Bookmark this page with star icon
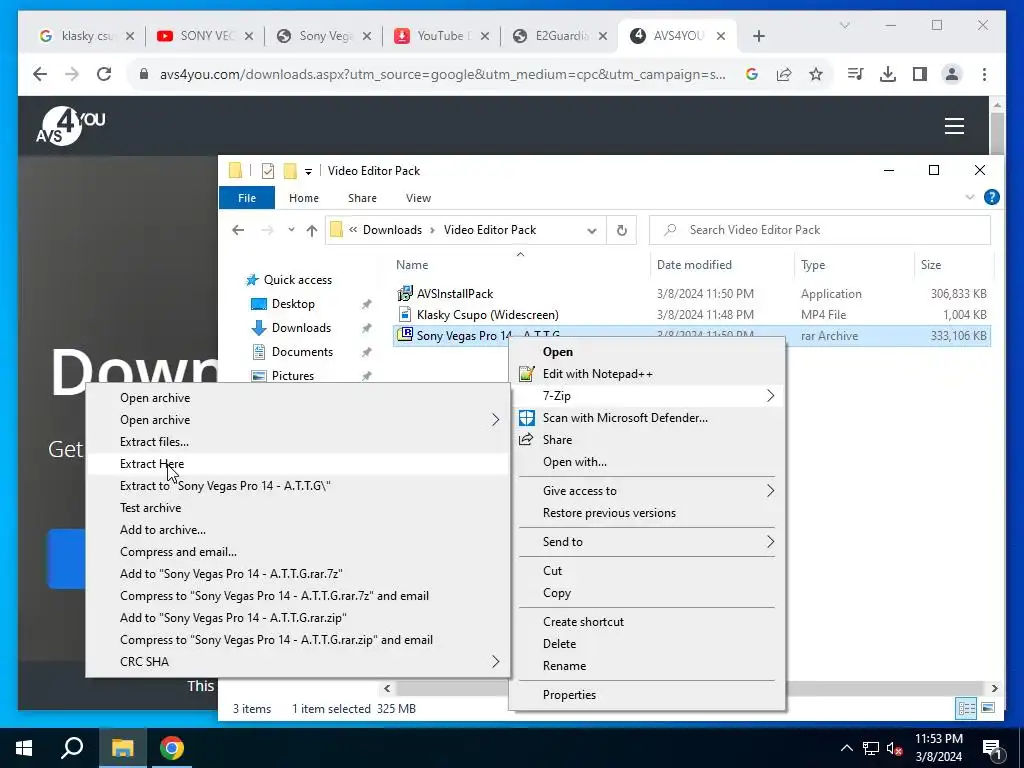Screen dimensions: 1024x768 click(816, 74)
